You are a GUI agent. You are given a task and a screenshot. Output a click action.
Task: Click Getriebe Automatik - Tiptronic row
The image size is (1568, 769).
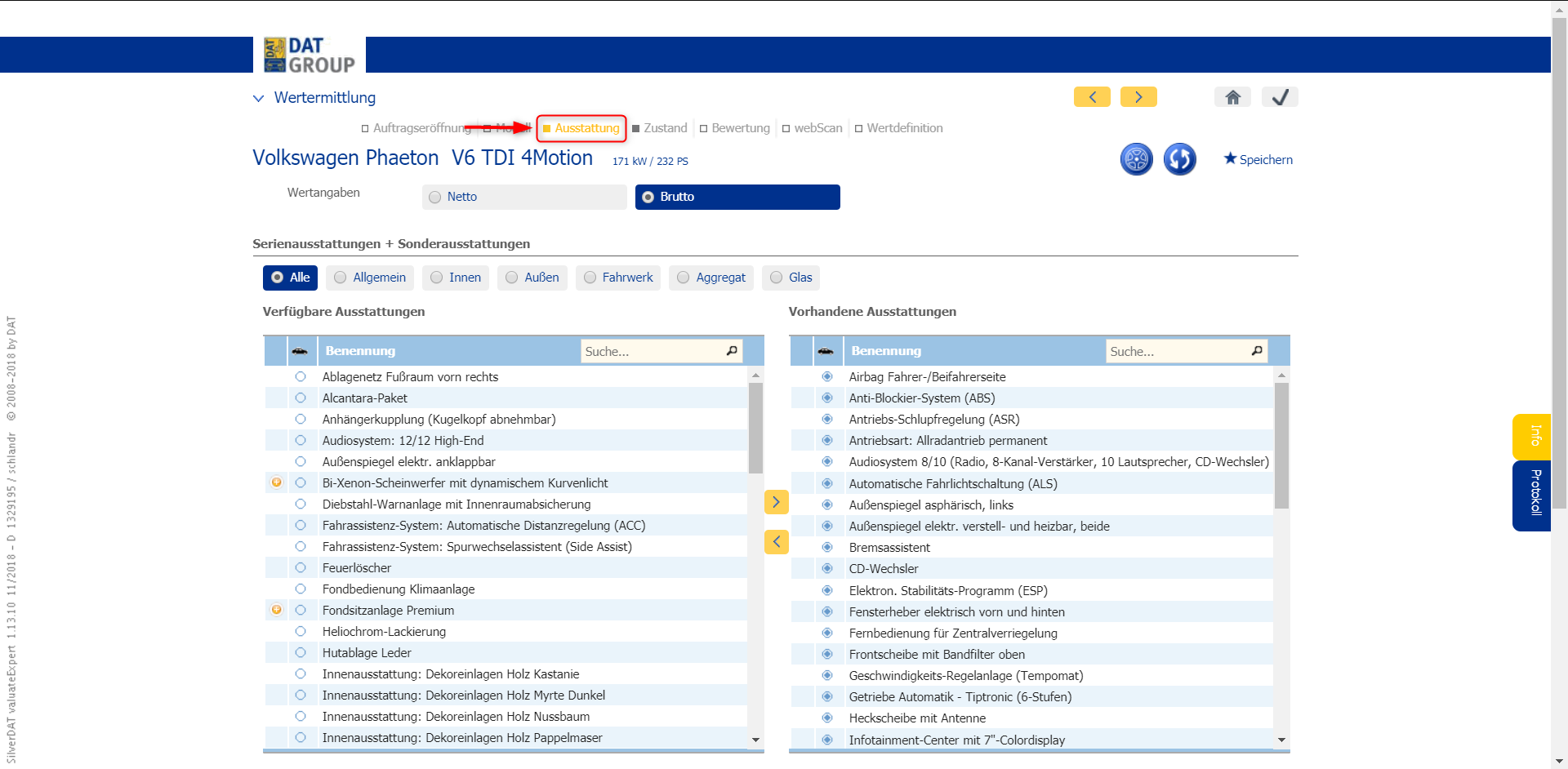click(1032, 696)
